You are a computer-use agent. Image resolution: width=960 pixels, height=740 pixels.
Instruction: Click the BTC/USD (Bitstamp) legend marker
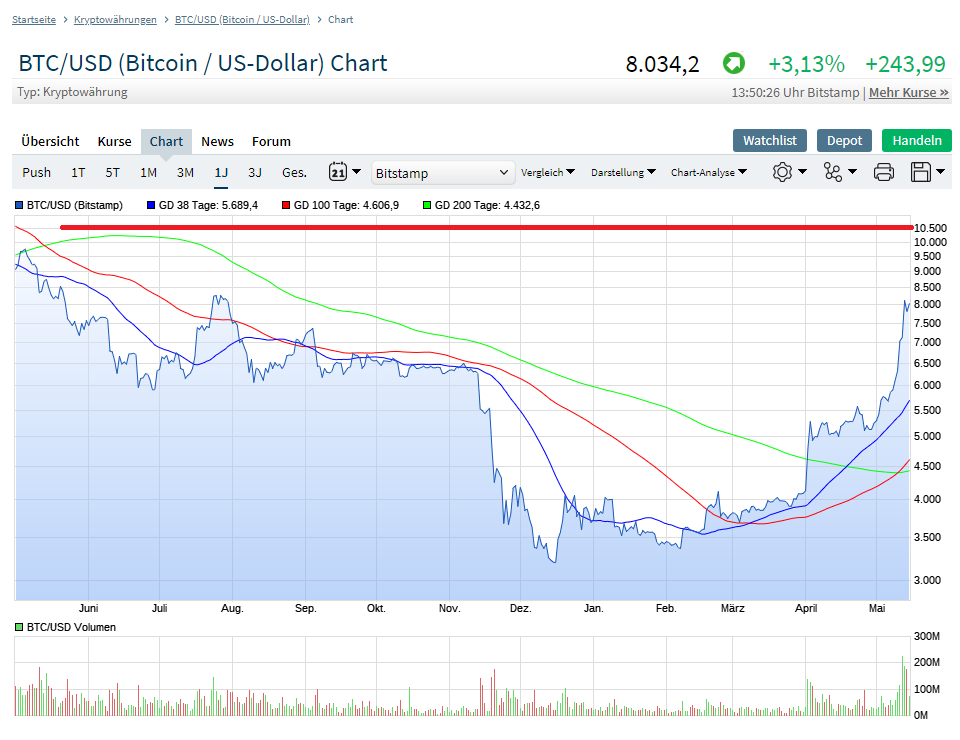coord(18,205)
